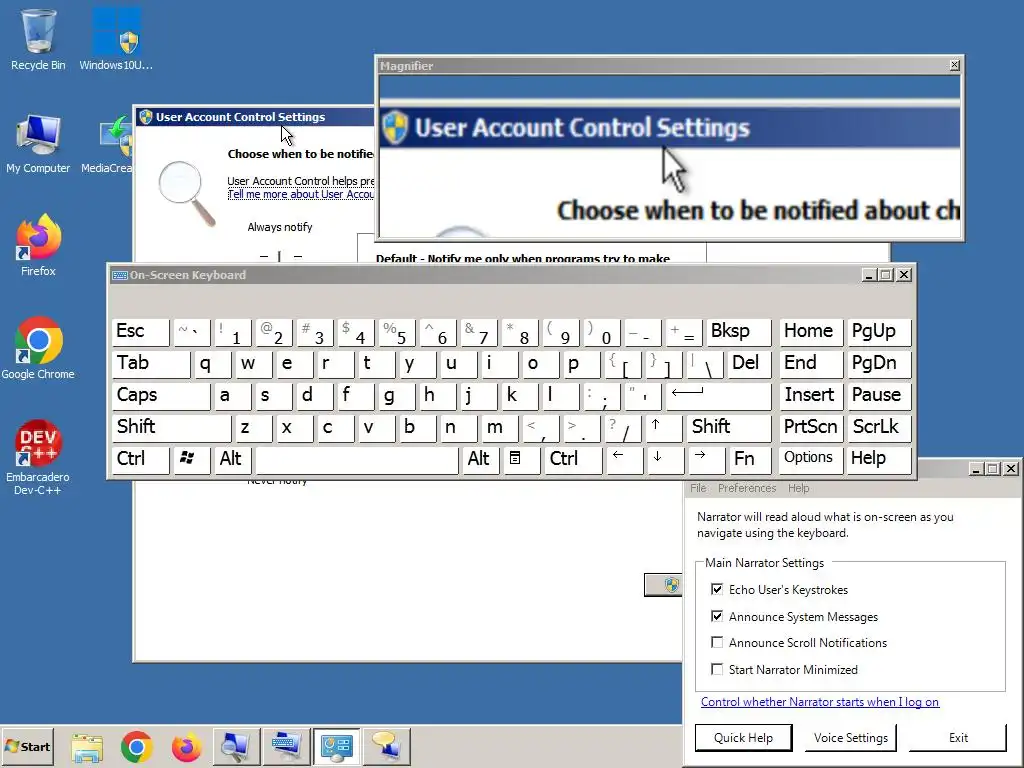Open the Embarcadero Dev-C++ desktop shortcut

pyautogui.click(x=38, y=457)
